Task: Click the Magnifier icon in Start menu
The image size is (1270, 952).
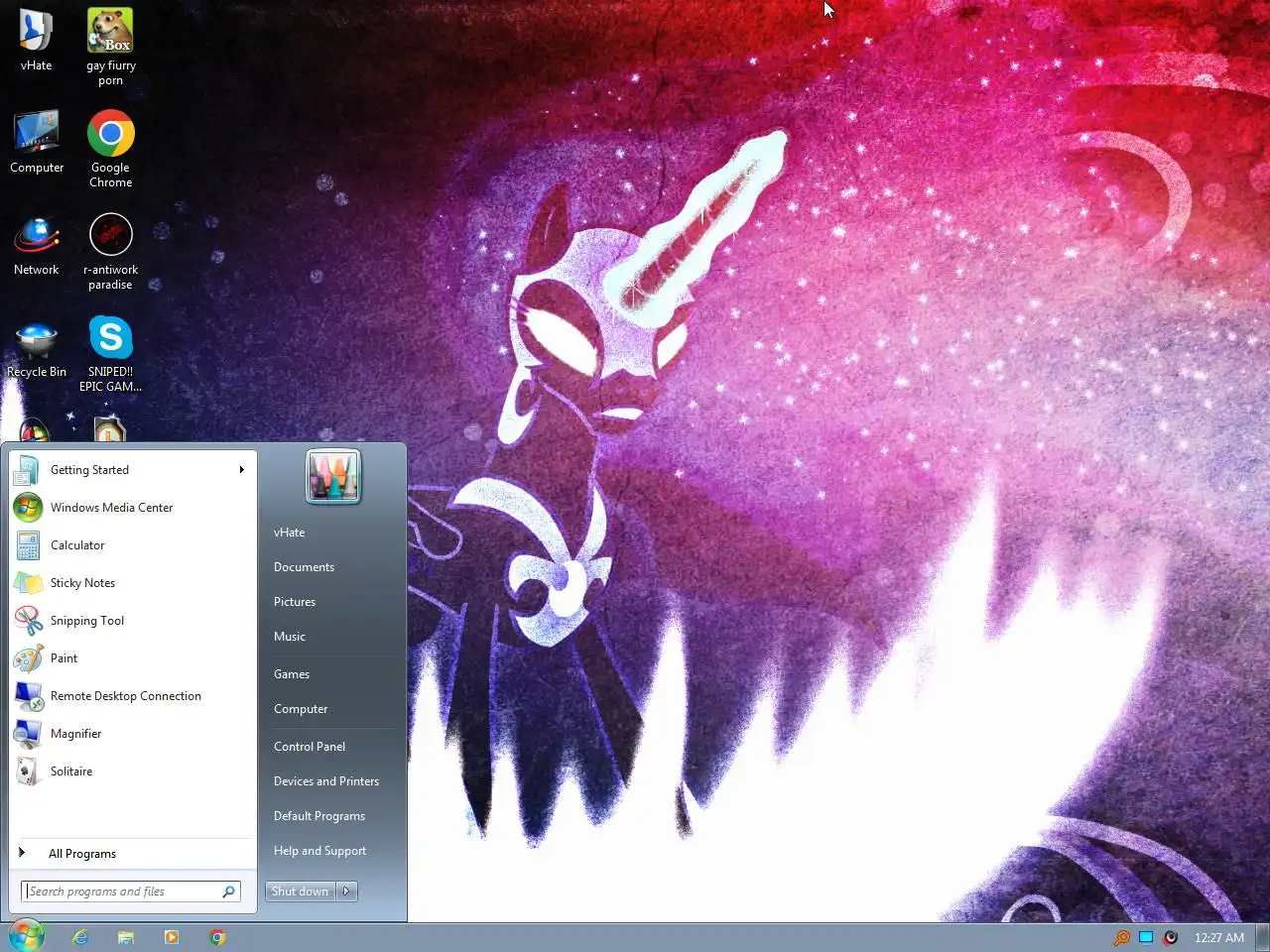Action: click(x=28, y=734)
